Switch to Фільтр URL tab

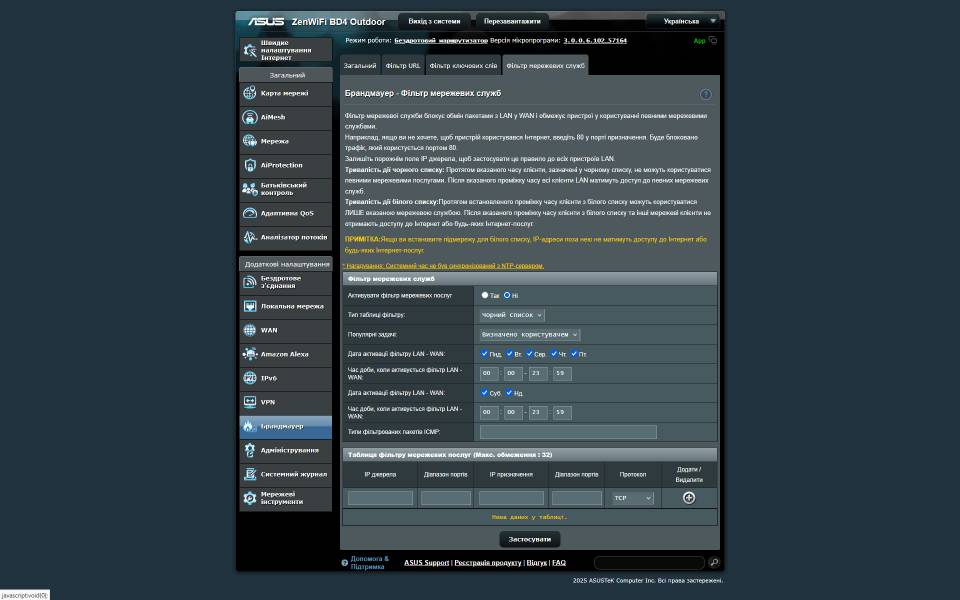pyautogui.click(x=402, y=66)
